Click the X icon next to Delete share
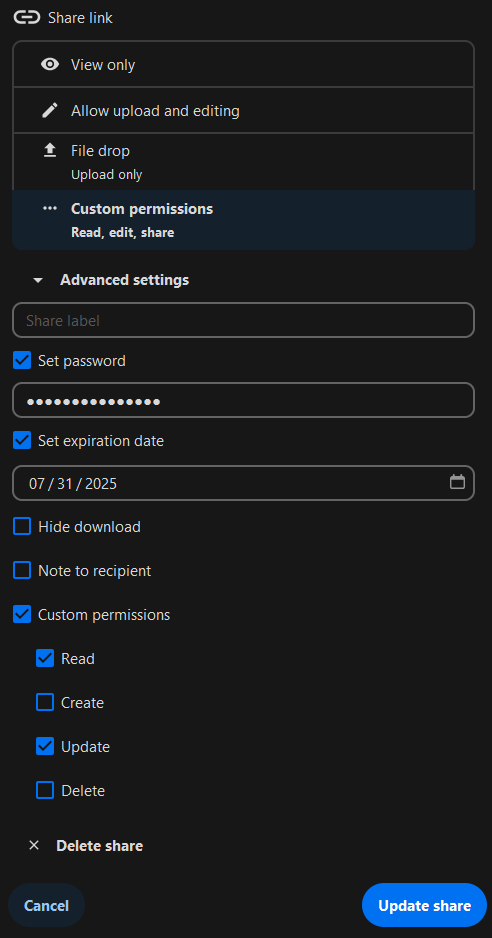492x938 pixels. pyautogui.click(x=34, y=845)
